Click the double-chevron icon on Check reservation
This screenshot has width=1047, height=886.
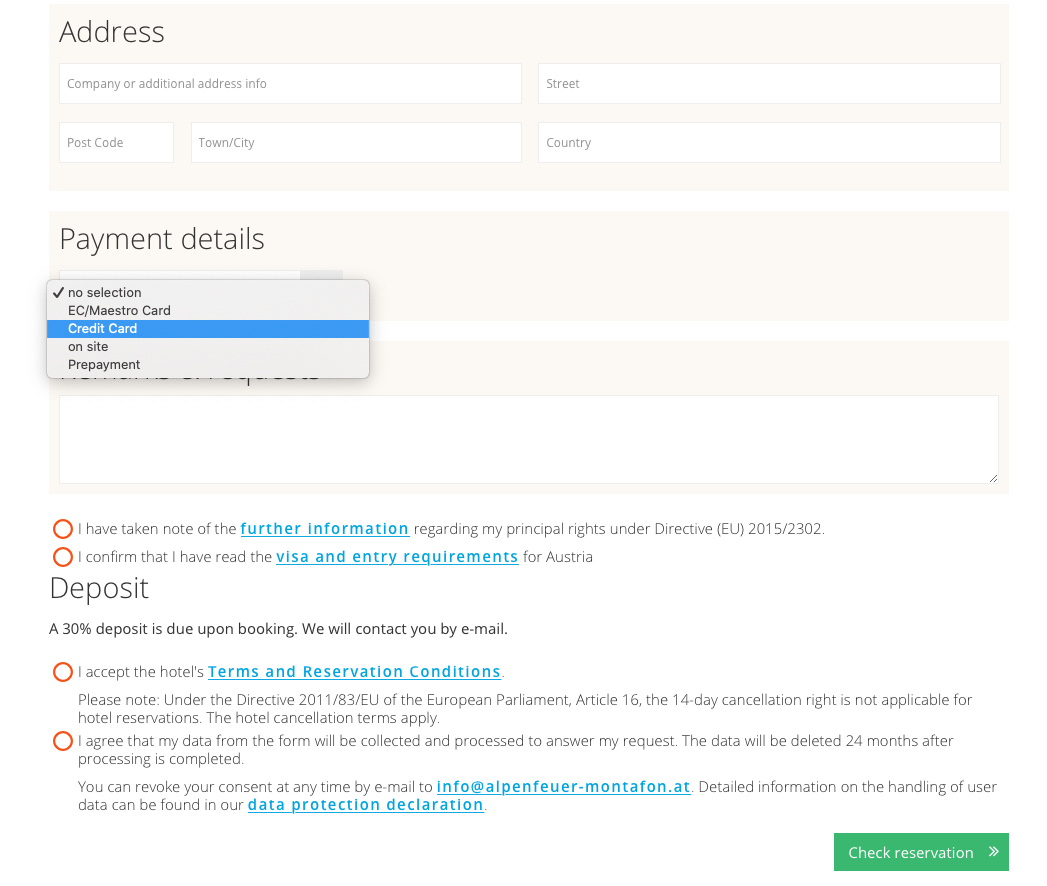click(993, 852)
